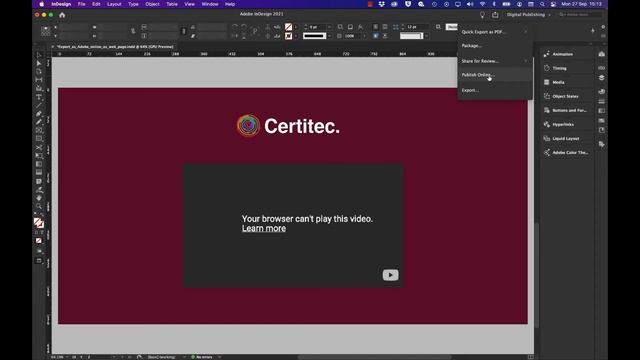Image resolution: width=640 pixels, height=360 pixels.
Task: Select the Pen tool
Action: [39, 114]
